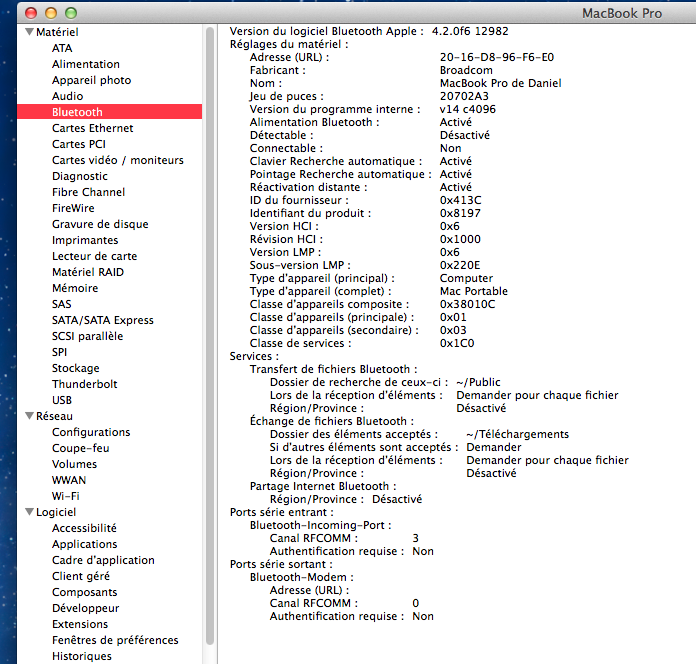Open the Extensions software entry
Viewport: 696px width, 664px height.
pyautogui.click(x=80, y=624)
